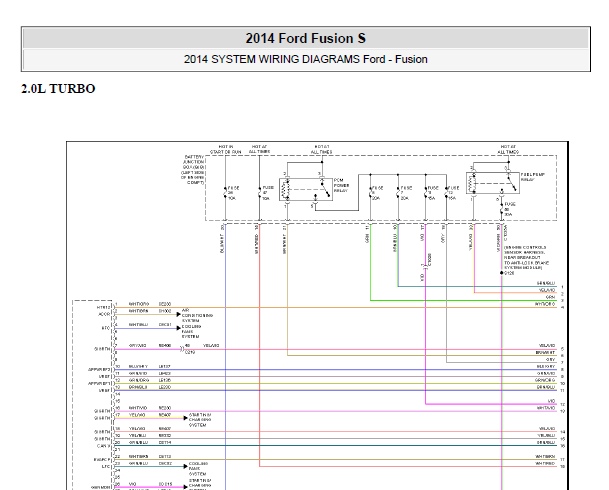Screen dimensions: 609x490
Task: Click the 'ACCR' pin label
Action: tap(104, 314)
